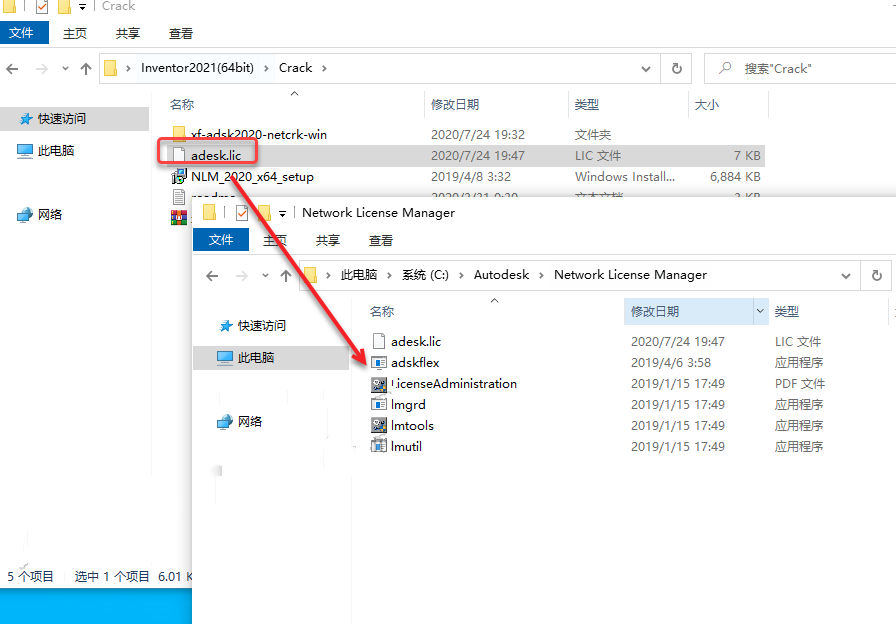
Task: Click Inventor2021(64bit) breadcrumb in address bar
Action: [197, 68]
